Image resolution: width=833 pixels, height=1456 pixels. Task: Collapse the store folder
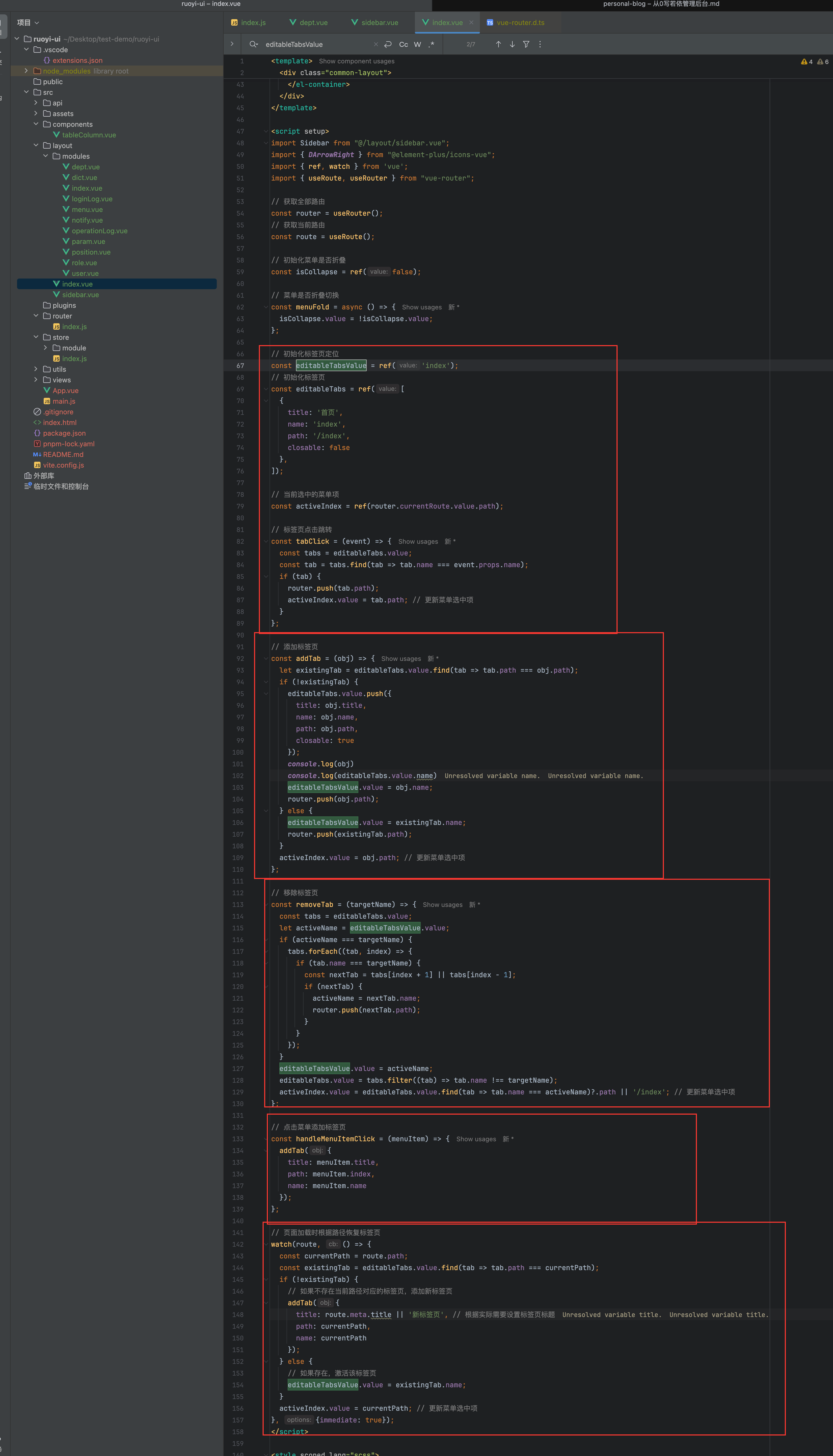(x=36, y=337)
